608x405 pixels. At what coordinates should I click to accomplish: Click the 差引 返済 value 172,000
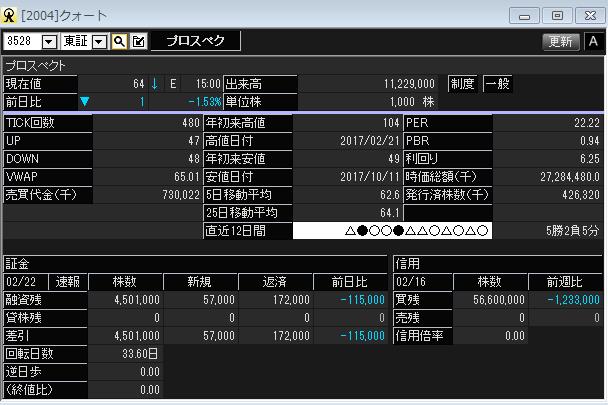(292, 336)
